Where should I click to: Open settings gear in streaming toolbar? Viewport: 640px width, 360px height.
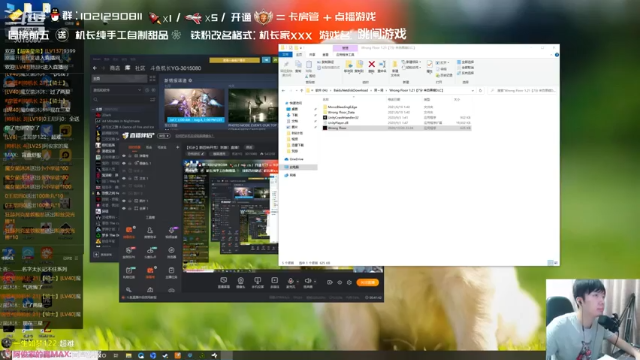tap(349, 282)
